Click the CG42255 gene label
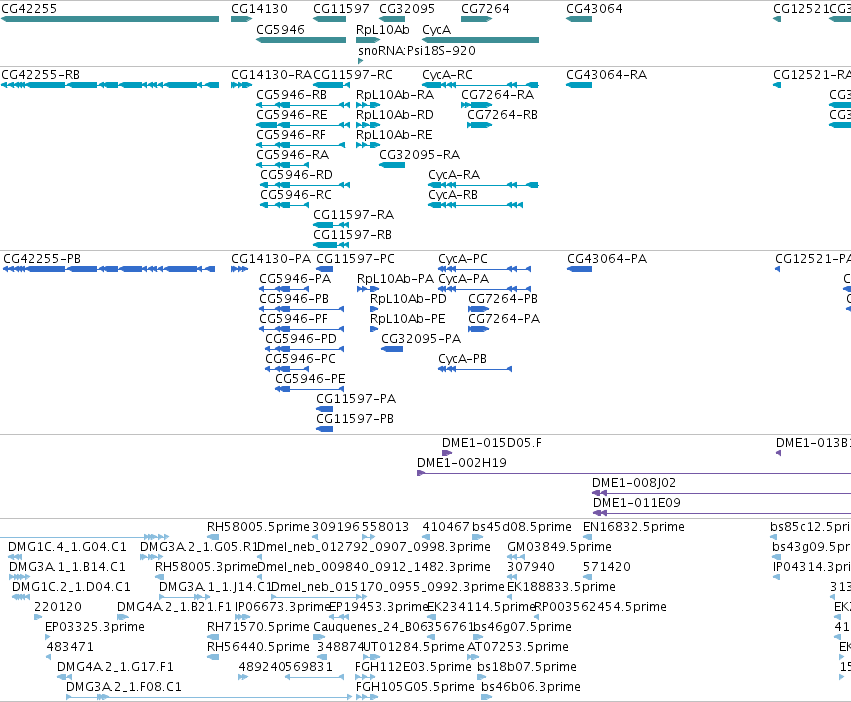 pyautogui.click(x=29, y=9)
